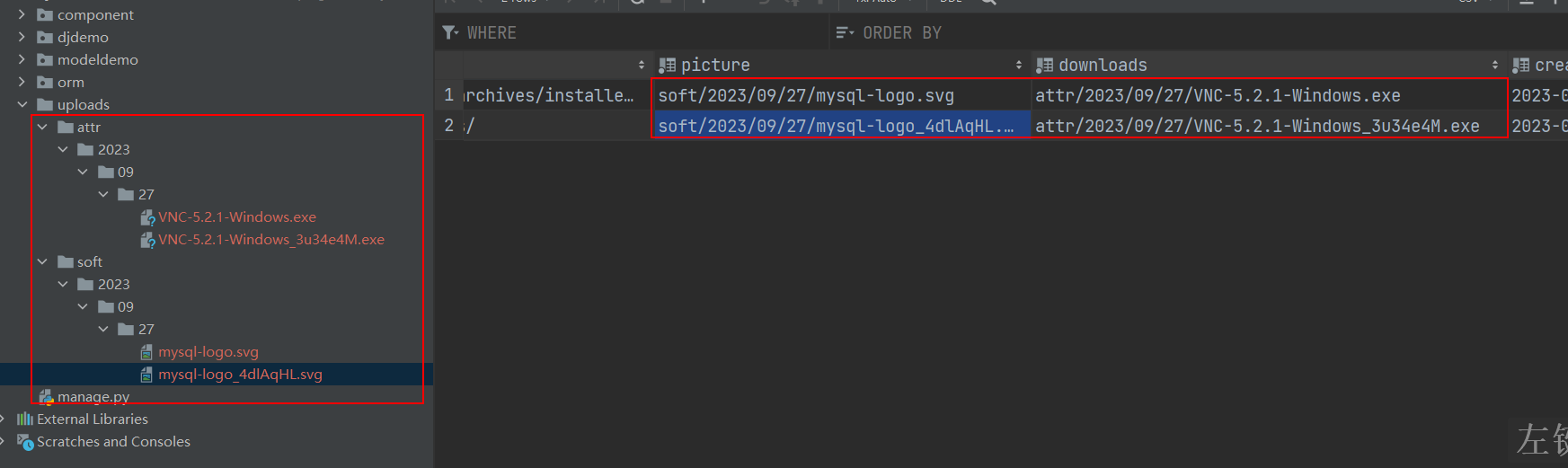The image size is (1568, 468).
Task: Click the picture column table icon
Action: [667, 66]
